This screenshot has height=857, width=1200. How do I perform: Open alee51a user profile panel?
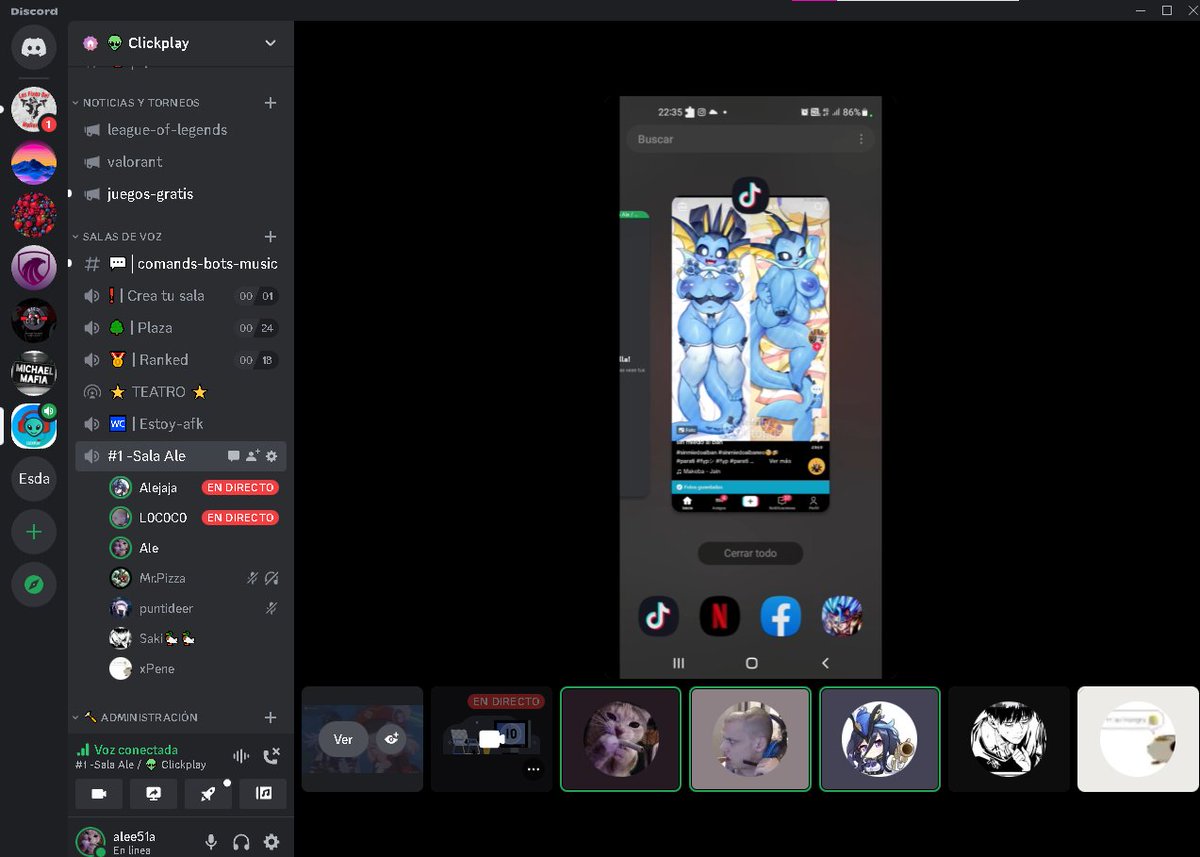(135, 842)
